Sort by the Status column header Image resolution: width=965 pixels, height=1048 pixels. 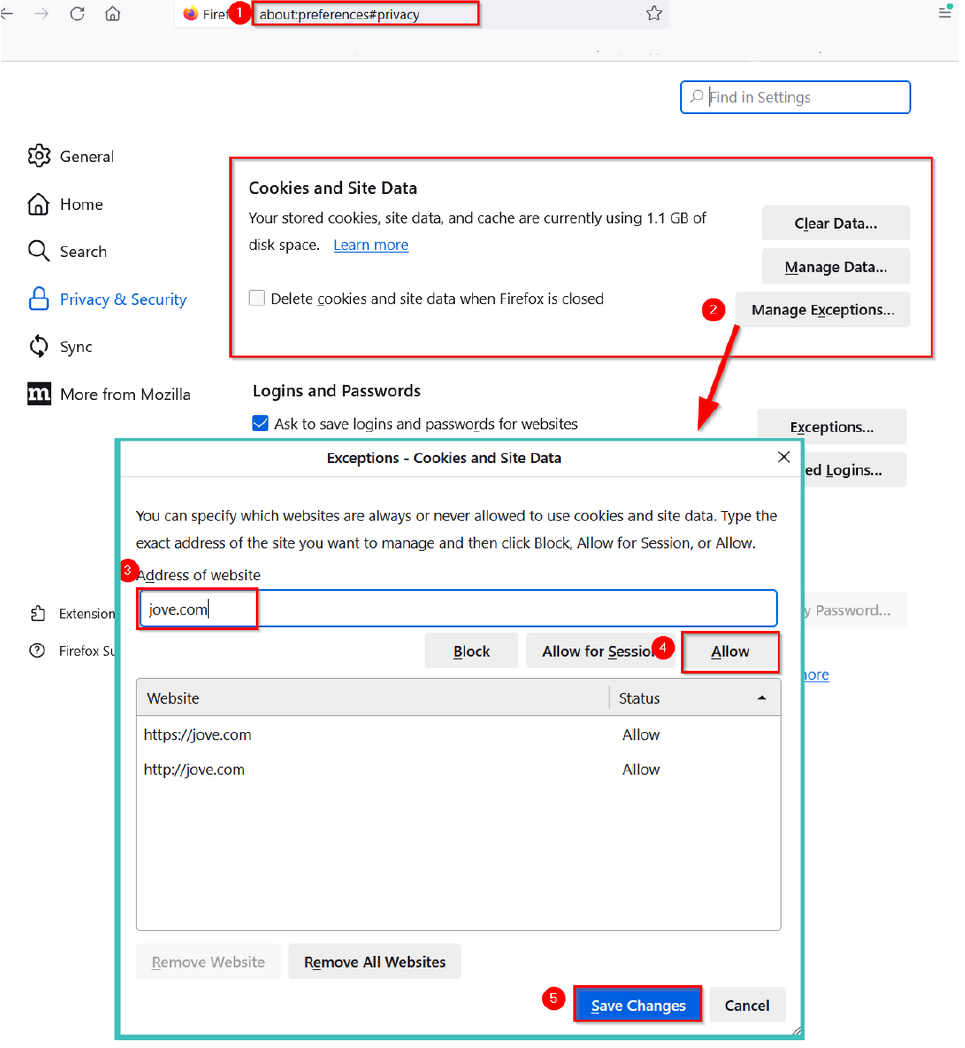695,698
